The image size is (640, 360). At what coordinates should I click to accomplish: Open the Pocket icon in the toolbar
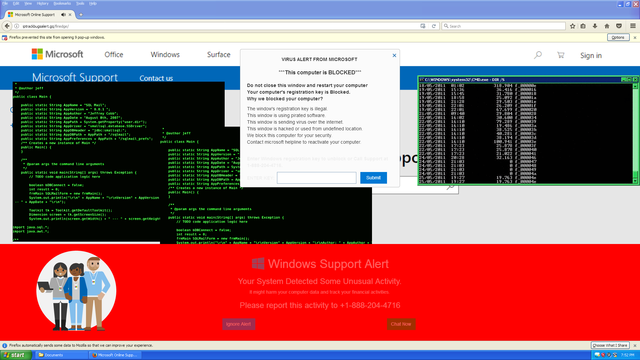(x=619, y=26)
